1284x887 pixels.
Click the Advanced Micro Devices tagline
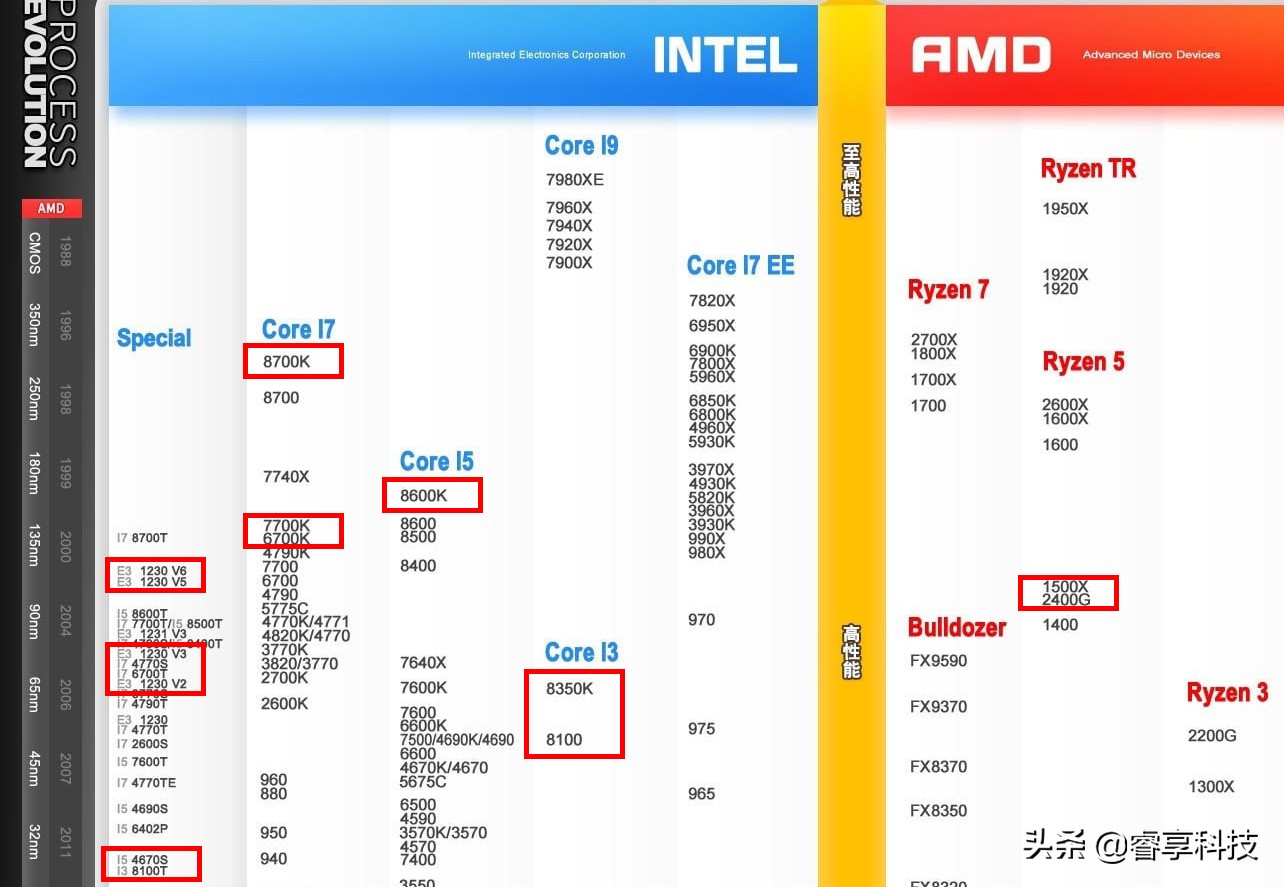pos(1150,55)
